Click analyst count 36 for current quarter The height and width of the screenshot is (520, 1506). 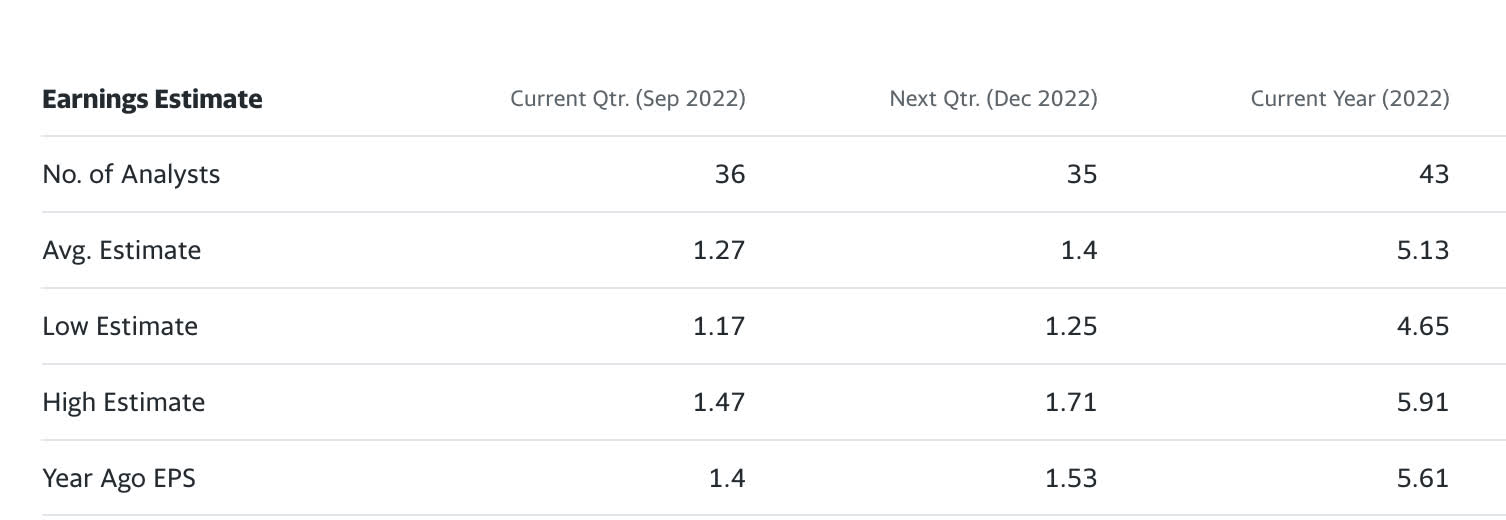pyautogui.click(x=729, y=174)
